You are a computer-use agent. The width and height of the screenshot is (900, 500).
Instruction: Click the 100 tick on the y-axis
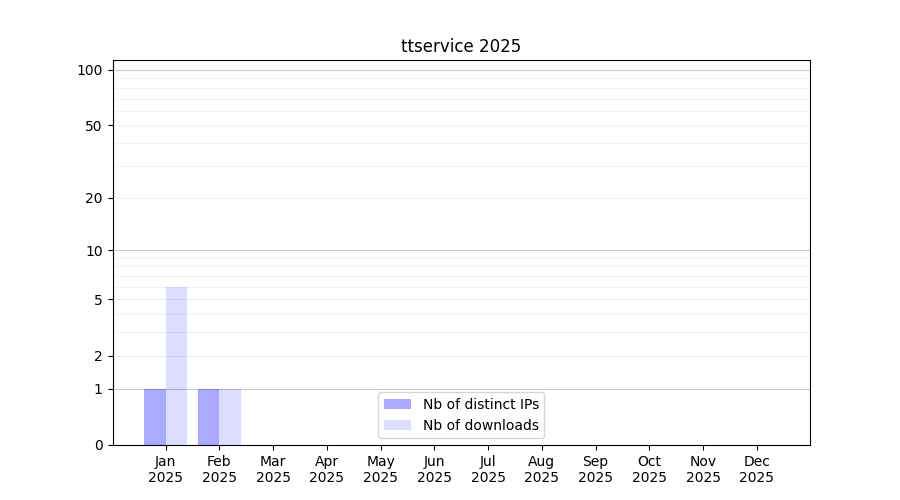click(90, 70)
